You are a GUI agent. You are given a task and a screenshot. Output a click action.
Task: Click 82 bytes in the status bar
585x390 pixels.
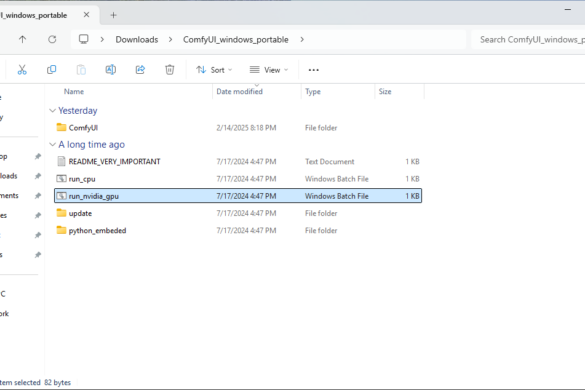pyautogui.click(x=57, y=383)
